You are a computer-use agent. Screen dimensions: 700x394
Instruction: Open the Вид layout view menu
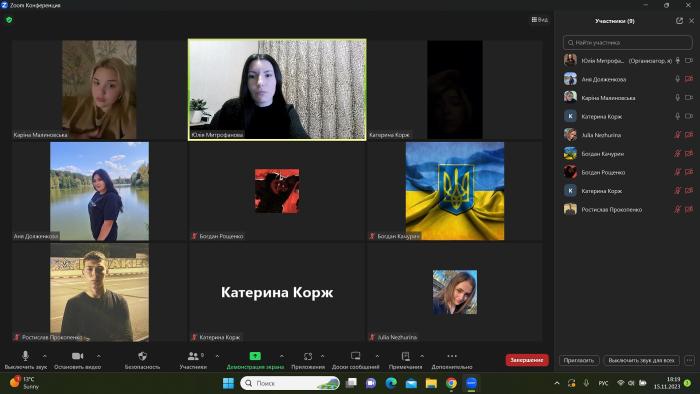[x=540, y=20]
